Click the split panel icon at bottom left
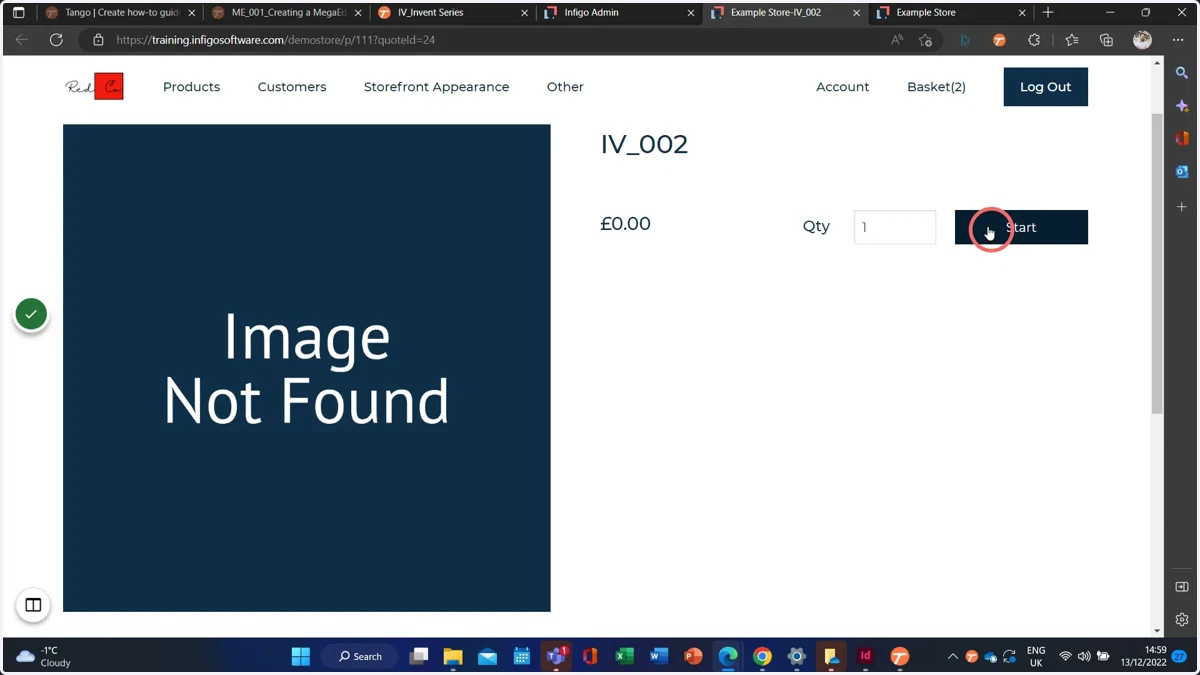Viewport: 1200px width, 675px height. 33,605
